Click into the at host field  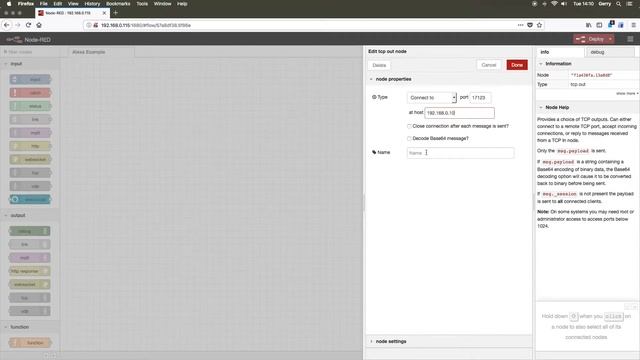(x=460, y=113)
